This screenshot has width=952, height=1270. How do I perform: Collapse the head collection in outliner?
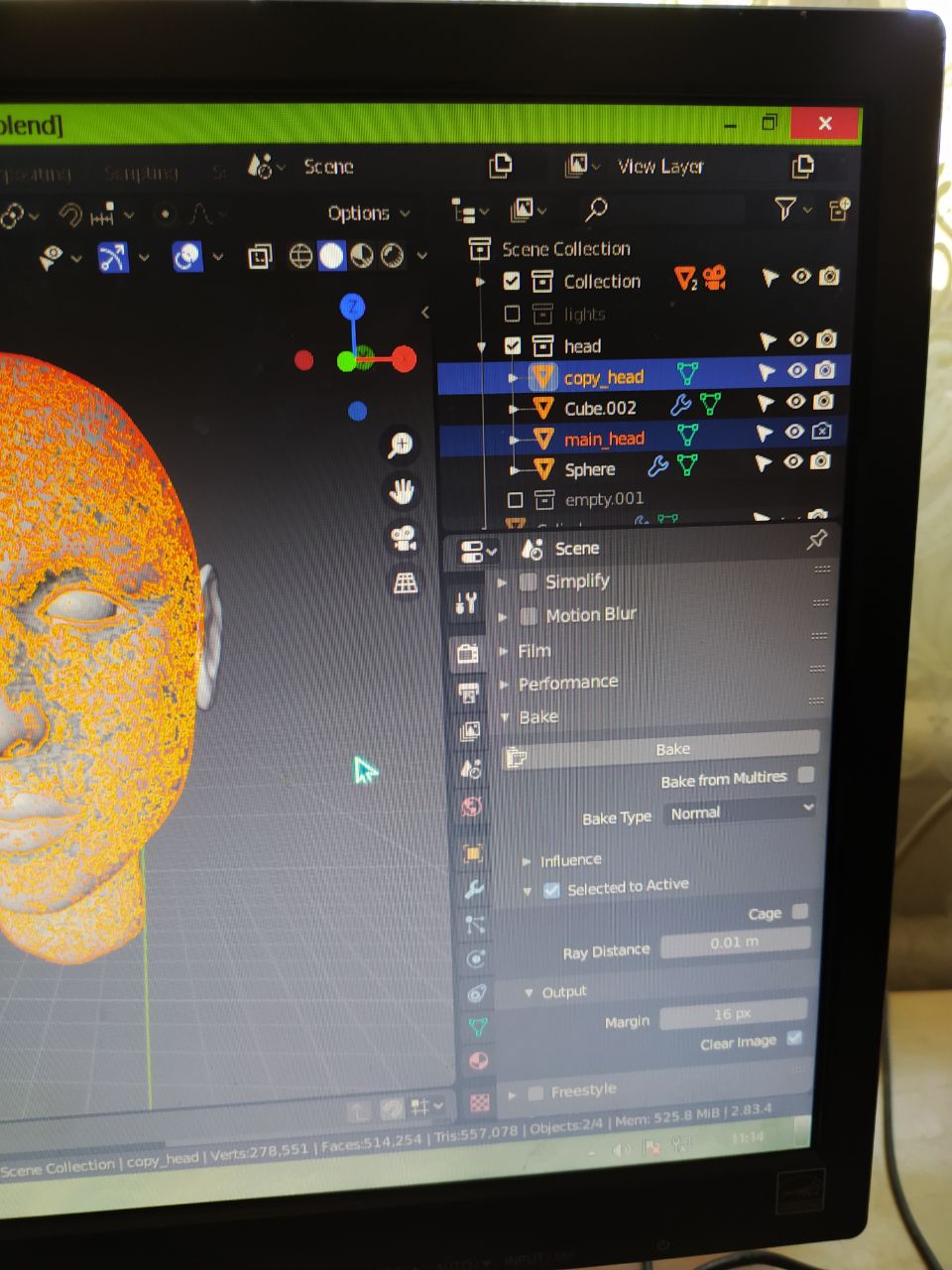[x=483, y=346]
